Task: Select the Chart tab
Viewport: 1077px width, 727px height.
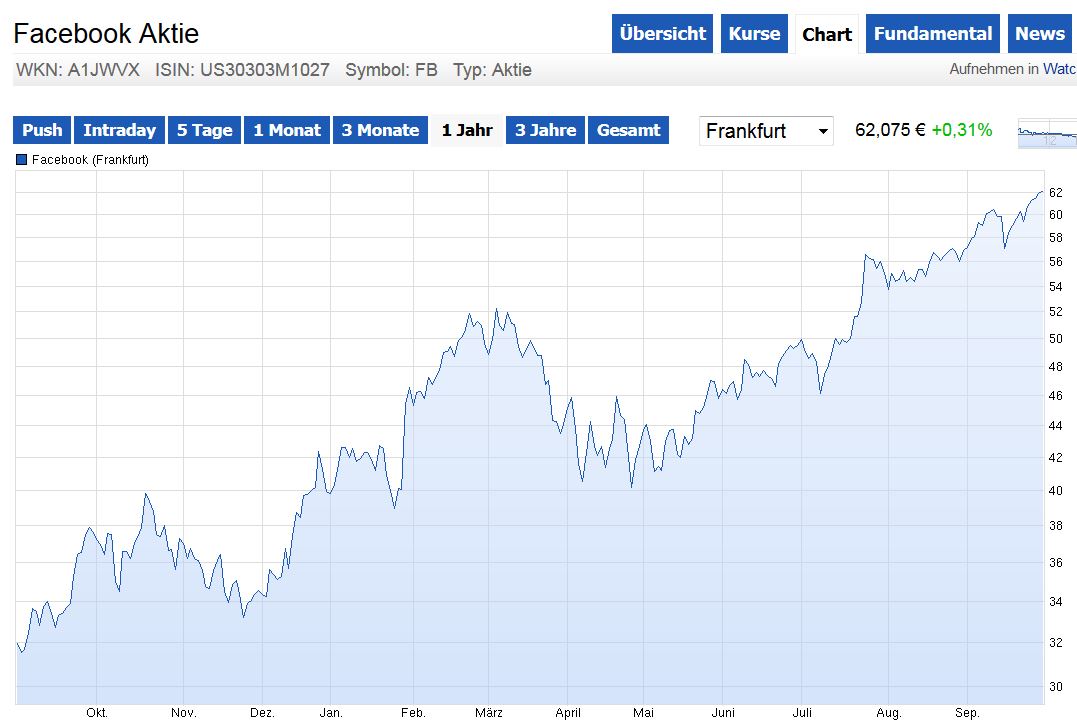Action: (827, 33)
